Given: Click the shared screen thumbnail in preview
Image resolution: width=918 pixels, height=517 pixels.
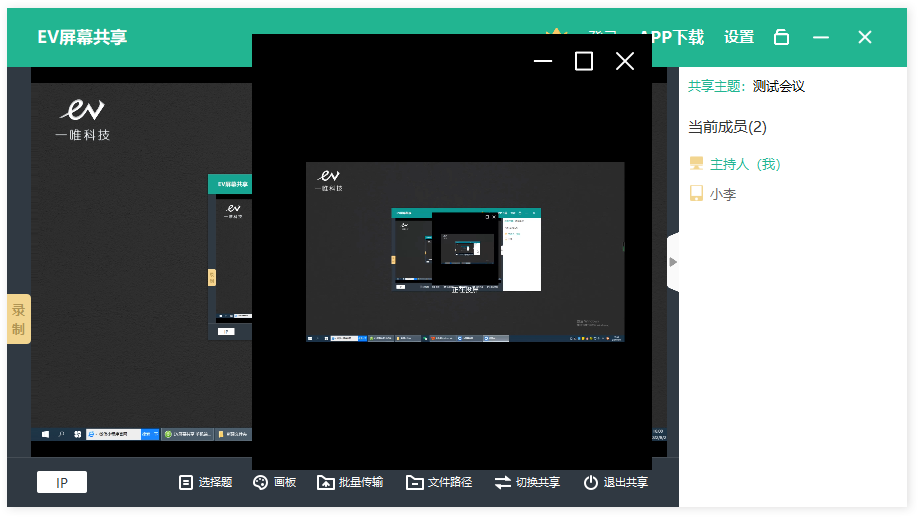Looking at the screenshot, I should click(x=465, y=252).
